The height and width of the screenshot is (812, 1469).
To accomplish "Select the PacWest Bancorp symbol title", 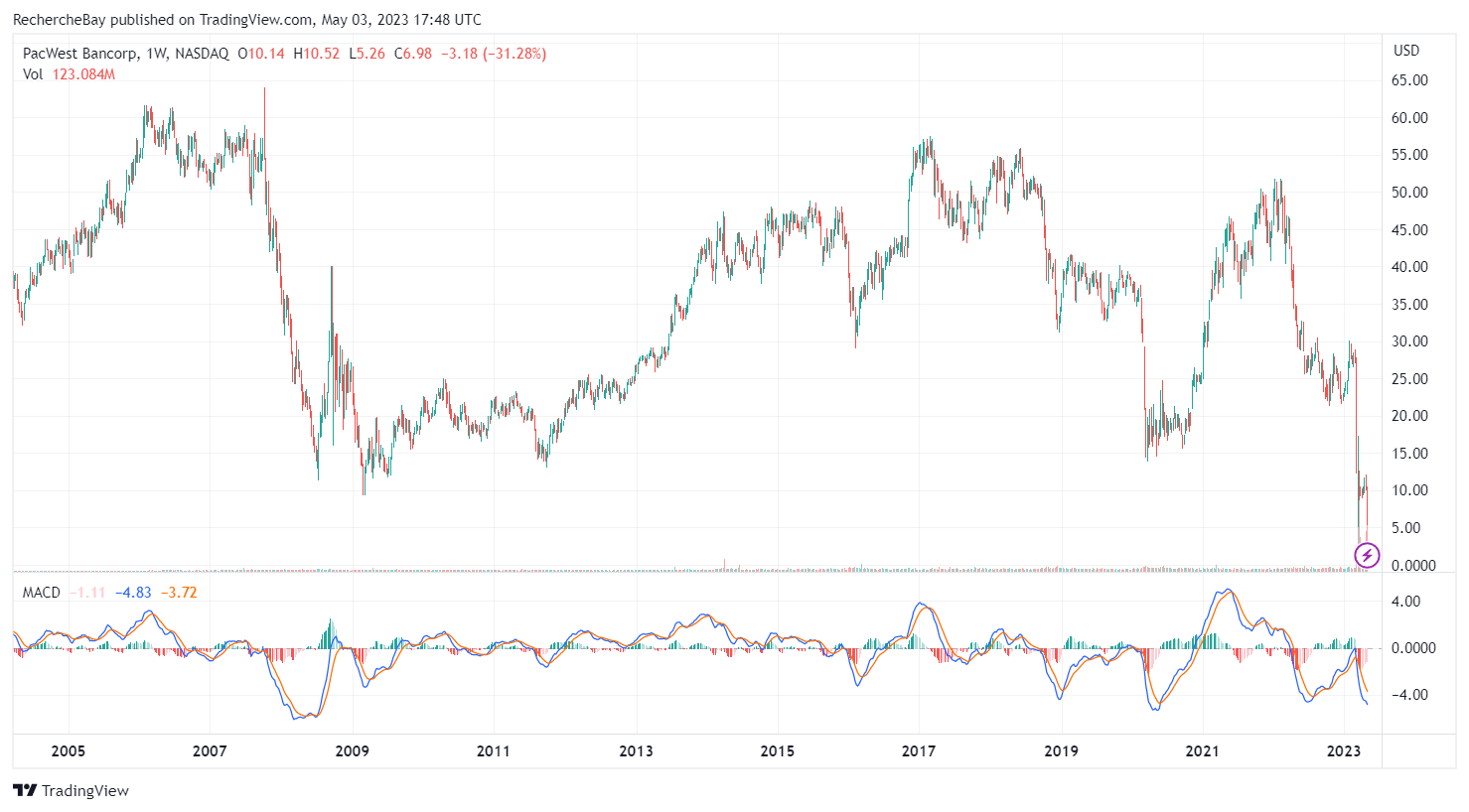I will point(81,54).
